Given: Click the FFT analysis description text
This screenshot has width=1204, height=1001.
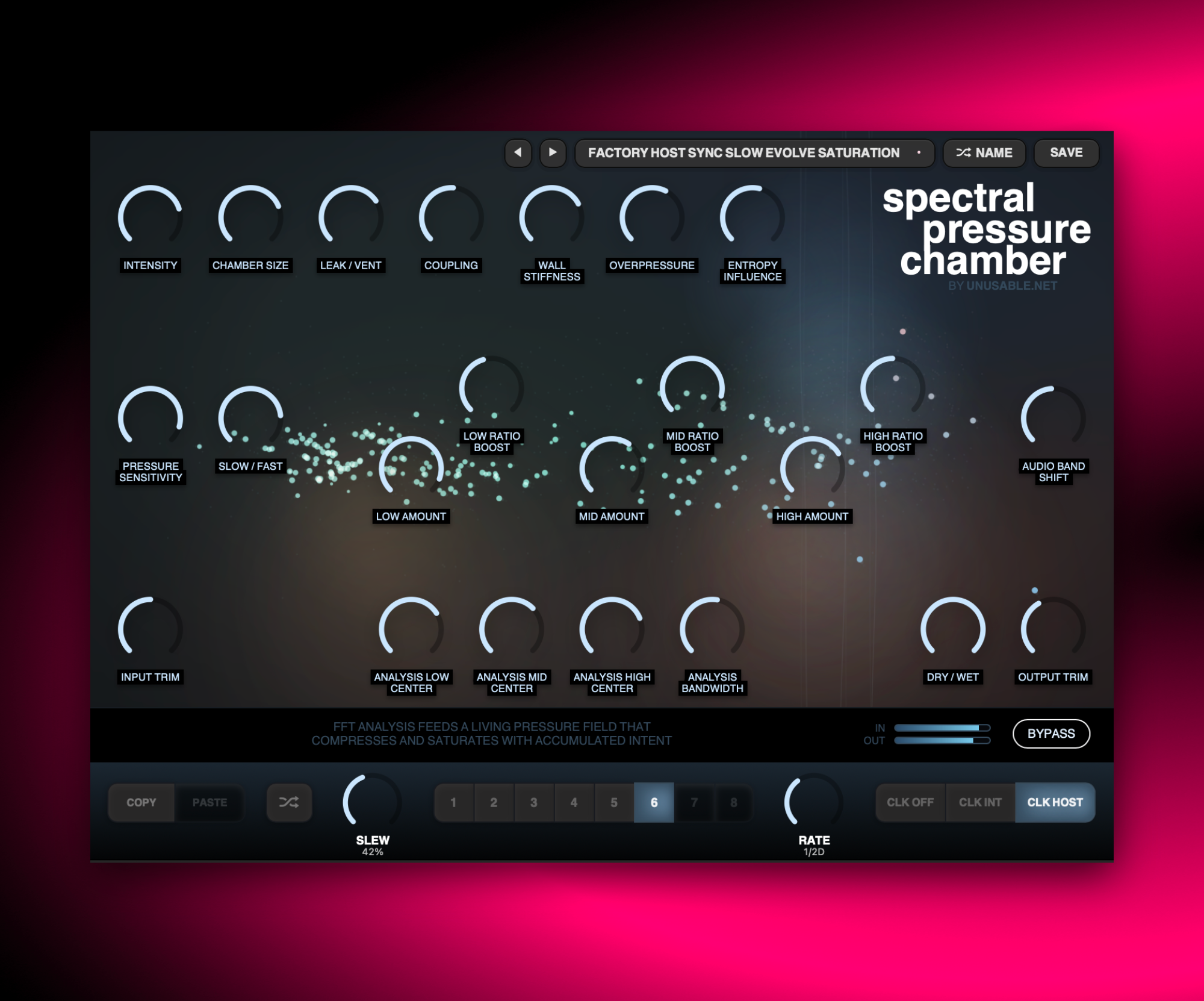Looking at the screenshot, I should pyautogui.click(x=491, y=734).
